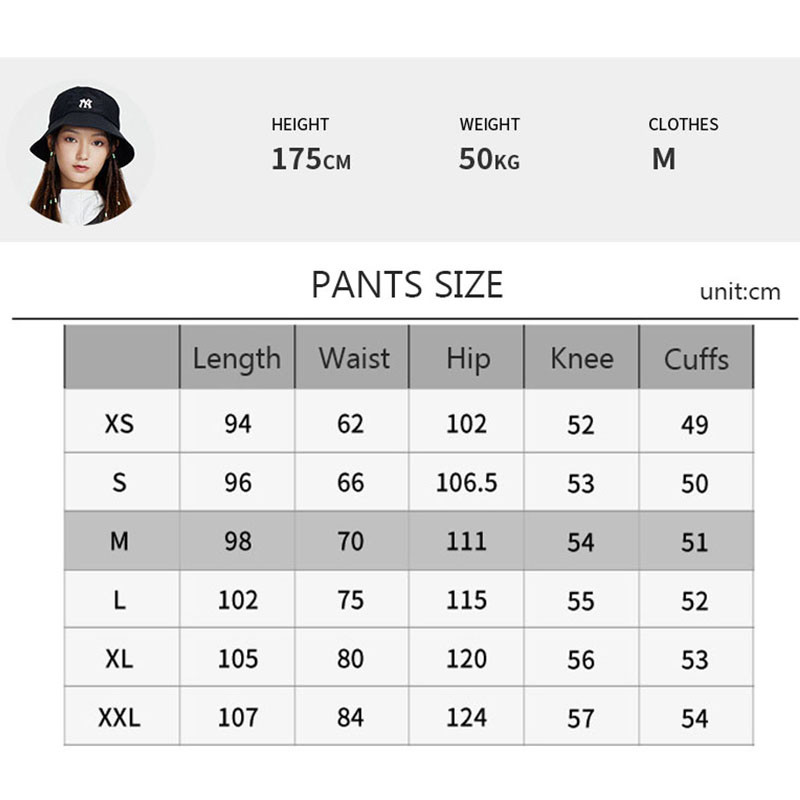
Task: Select the S size row label
Action: tap(119, 483)
